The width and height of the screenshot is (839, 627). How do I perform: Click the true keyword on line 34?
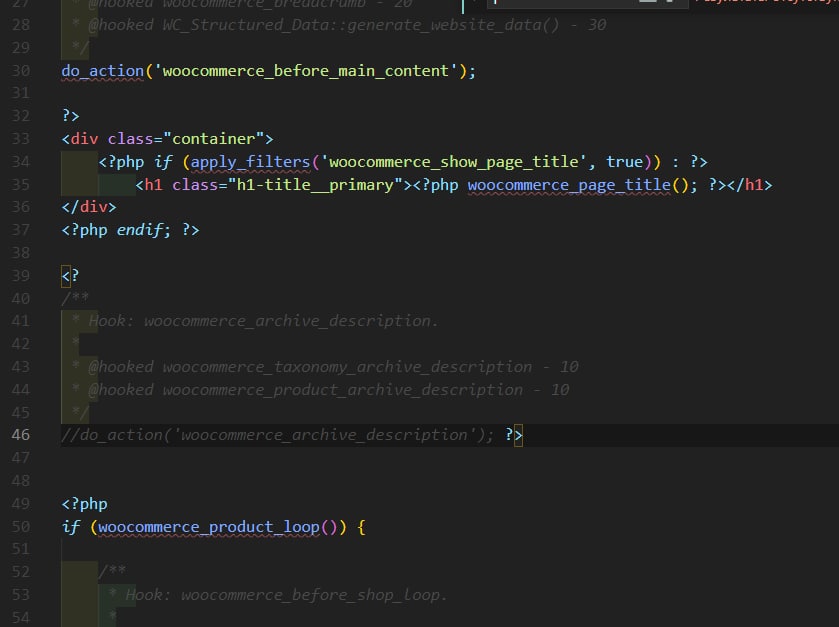624,162
